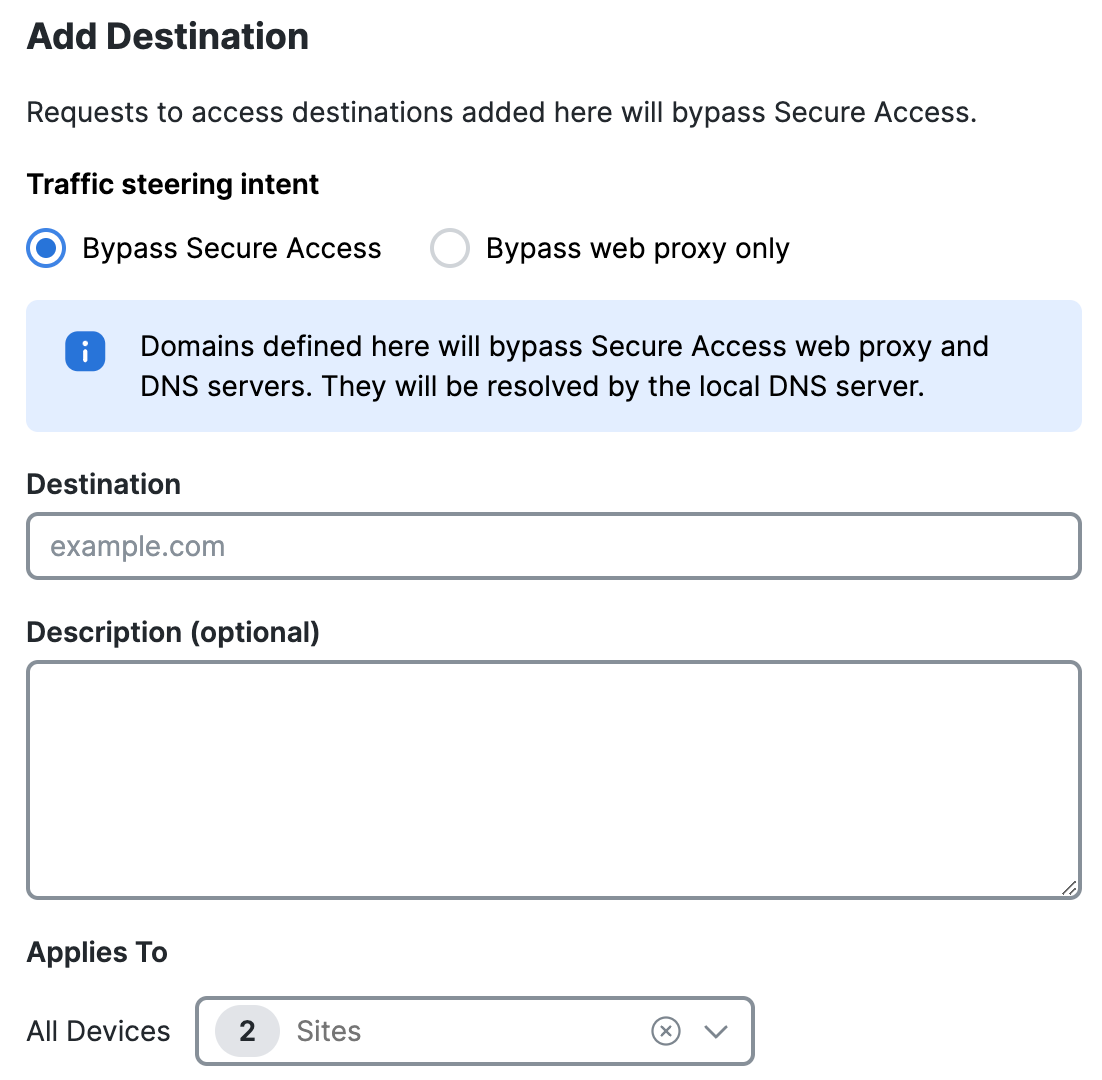This screenshot has width=1102, height=1080.
Task: Clear selected sites with the X icon
Action: pos(666,1031)
